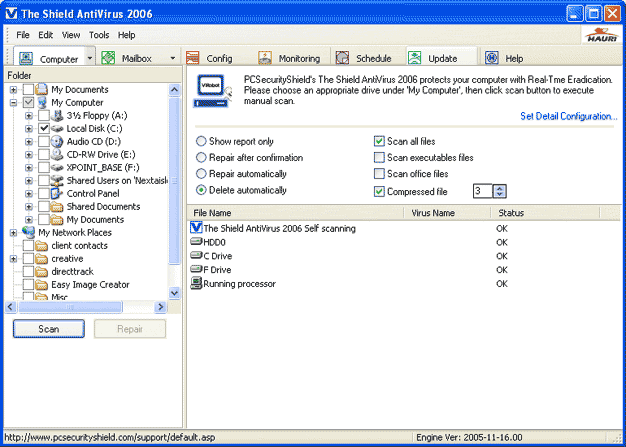
Task: Expand the Local Disk (C:) node
Action: tap(28, 129)
